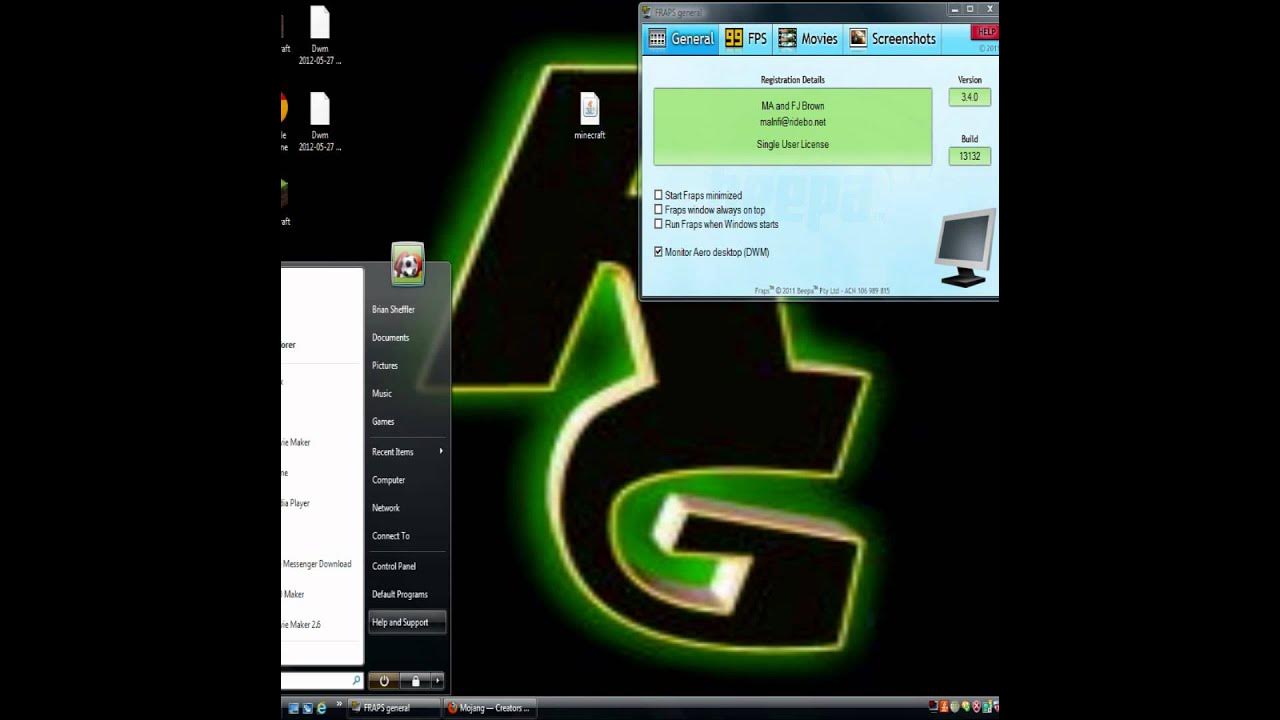The width and height of the screenshot is (1280, 720).
Task: Click the red Fraps tray icon
Action: click(934, 707)
